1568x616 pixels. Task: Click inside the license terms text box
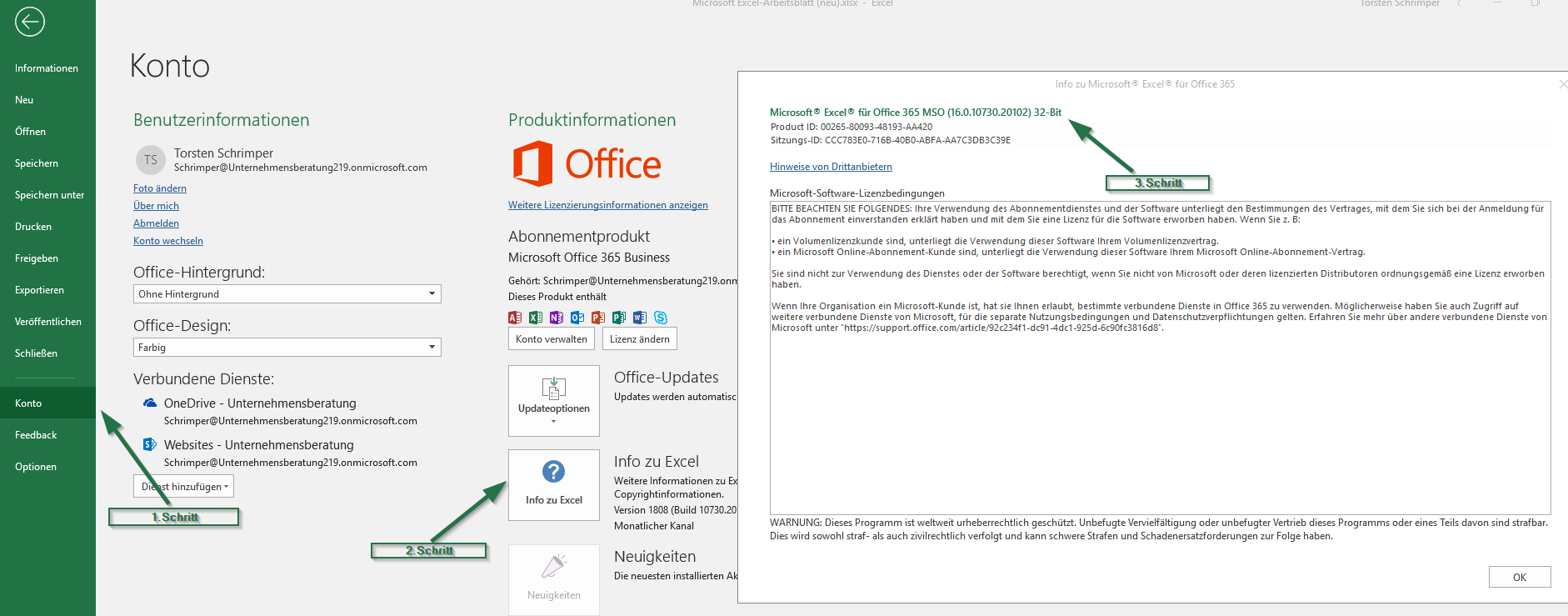click(x=1160, y=358)
